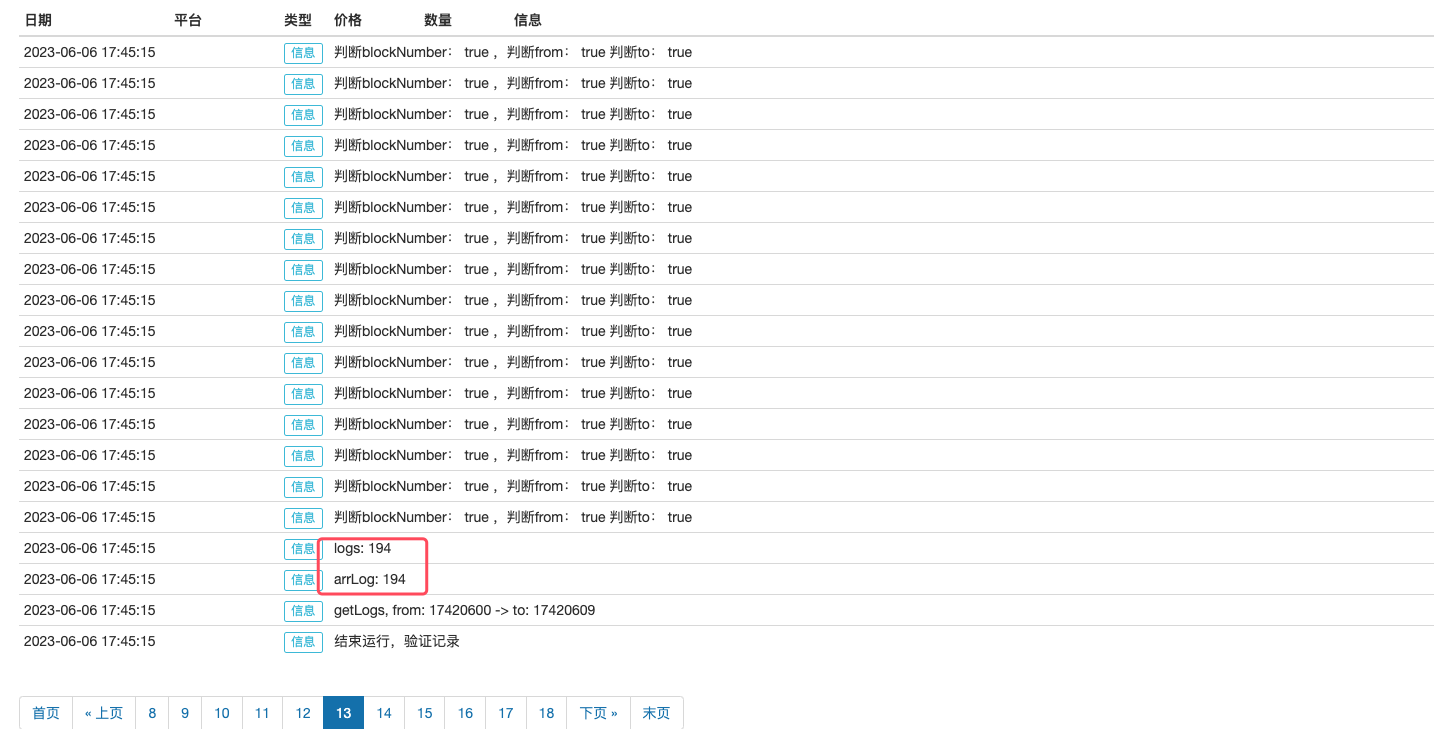Image resolution: width=1453 pixels, height=729 pixels.
Task: Click the 信息 badge on the tenth row
Action: 303,331
